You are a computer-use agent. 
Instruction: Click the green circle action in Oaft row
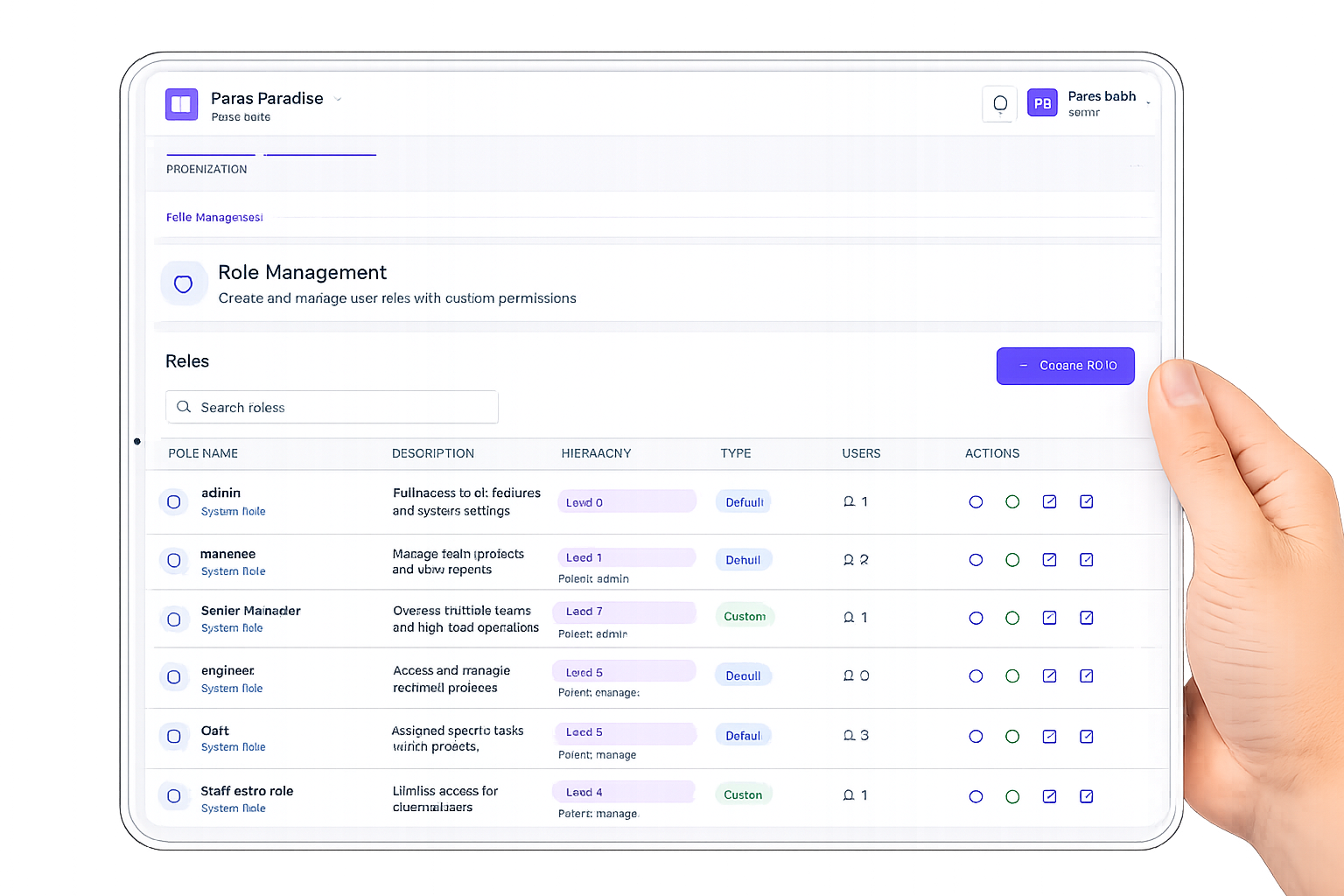[x=1012, y=737]
